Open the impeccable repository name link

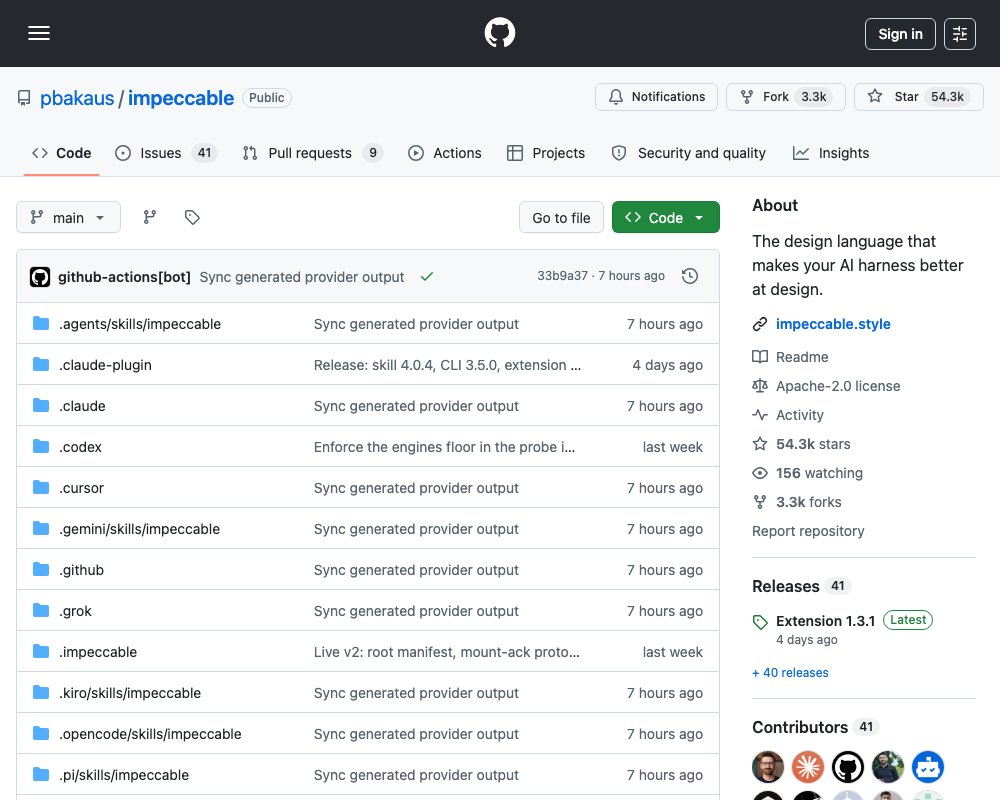pyautogui.click(x=181, y=98)
